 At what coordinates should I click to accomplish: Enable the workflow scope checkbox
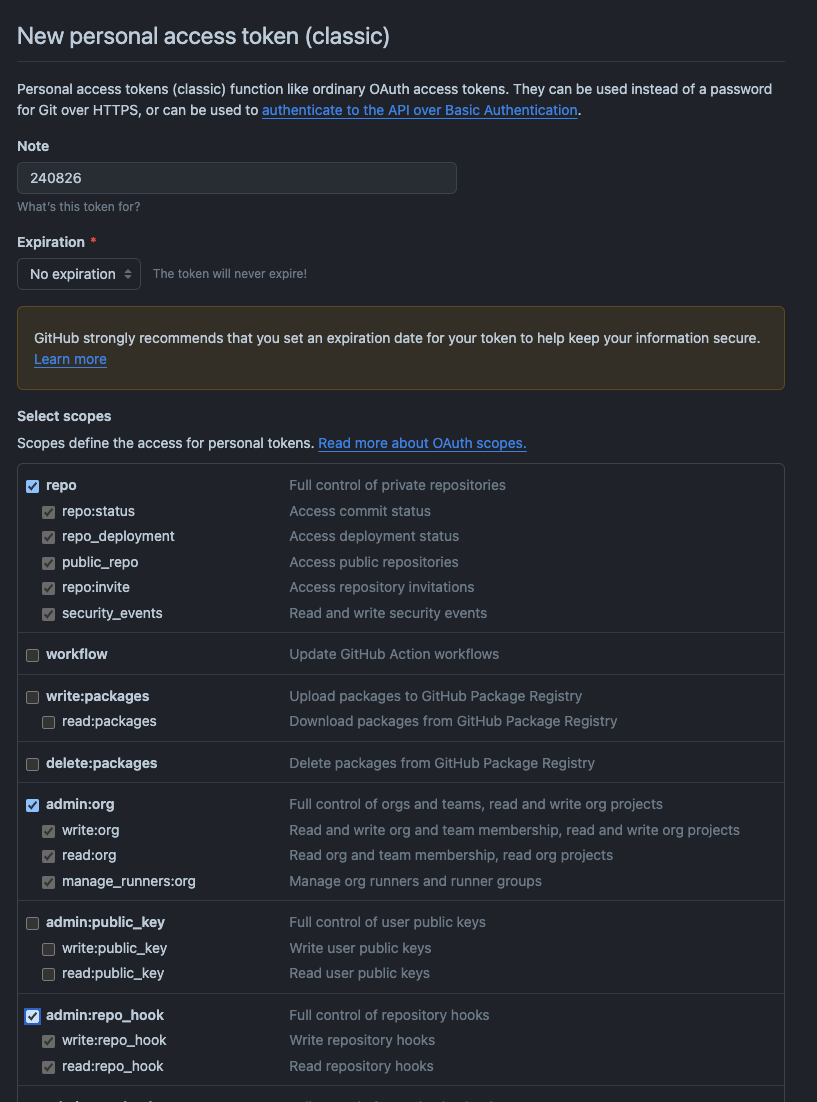[32, 655]
